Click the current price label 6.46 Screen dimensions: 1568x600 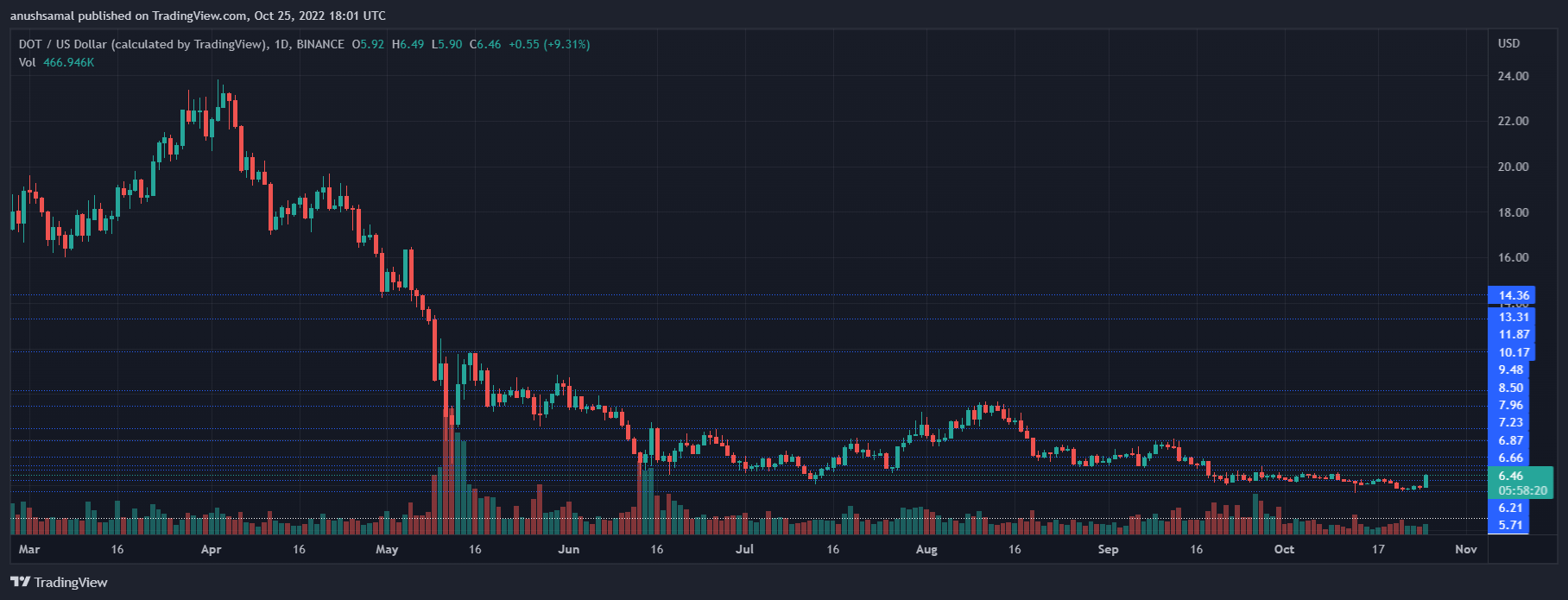1511,476
